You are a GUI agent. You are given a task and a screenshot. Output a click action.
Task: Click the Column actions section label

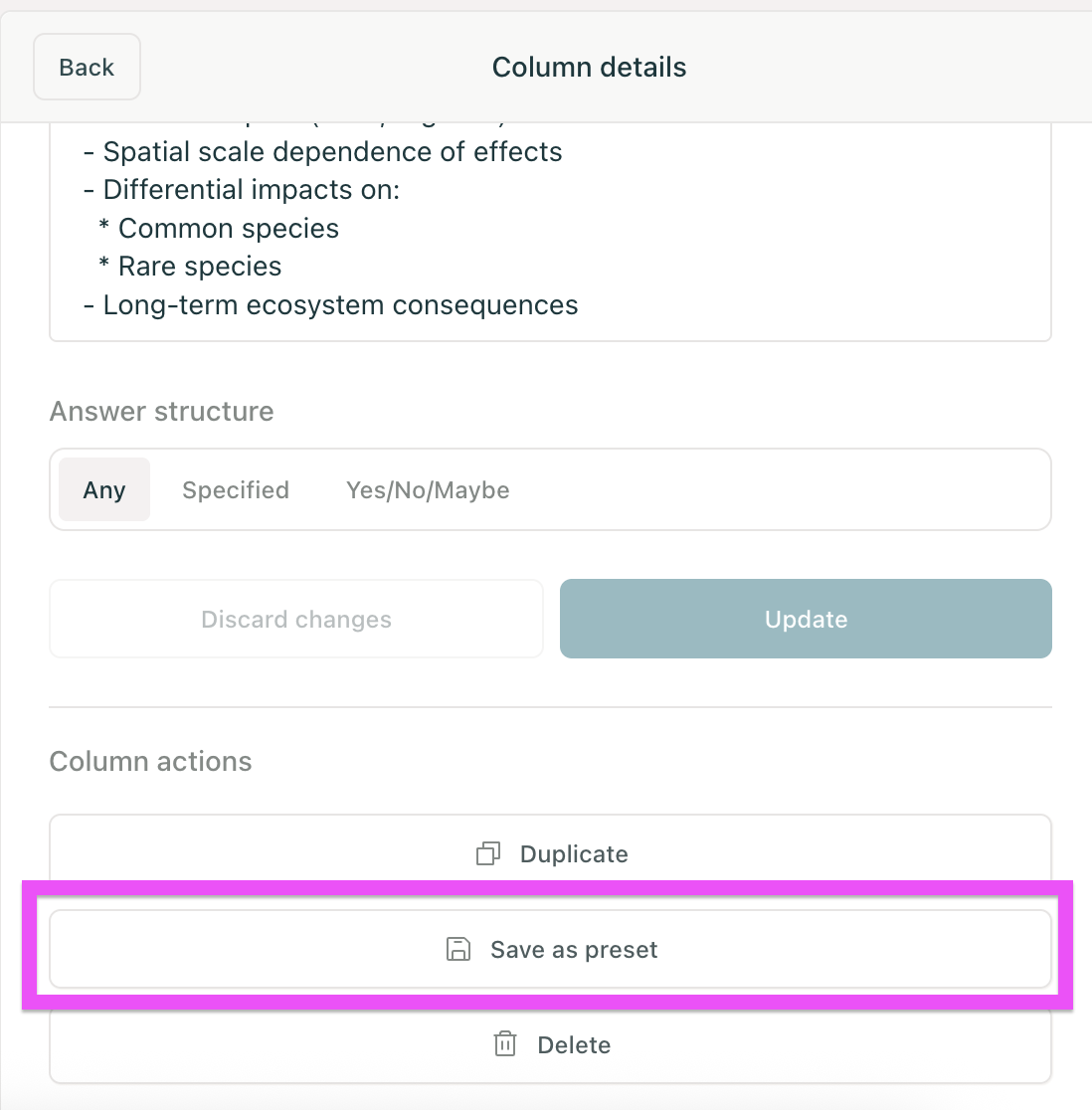tap(150, 762)
